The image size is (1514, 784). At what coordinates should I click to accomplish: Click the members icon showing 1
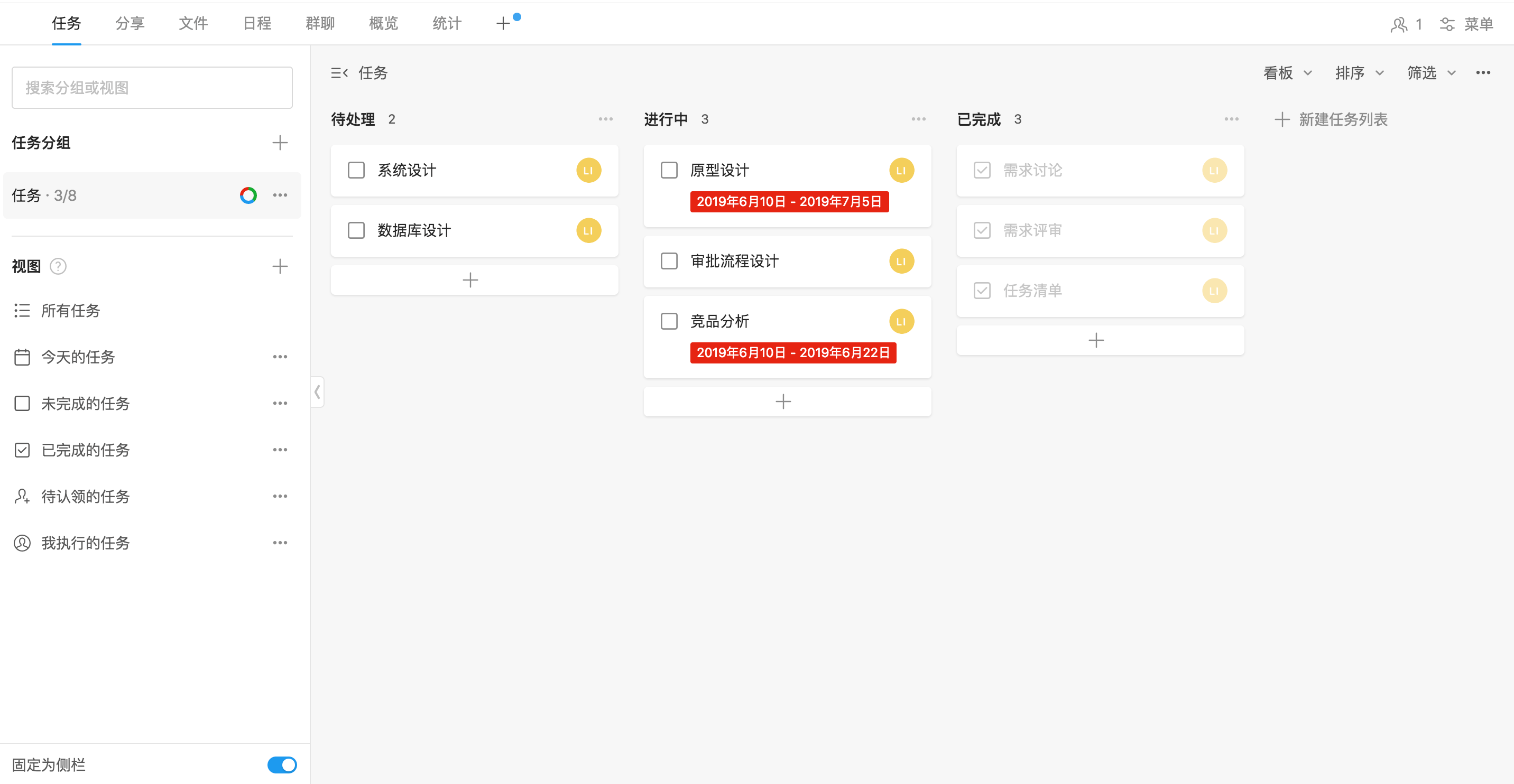1399,24
